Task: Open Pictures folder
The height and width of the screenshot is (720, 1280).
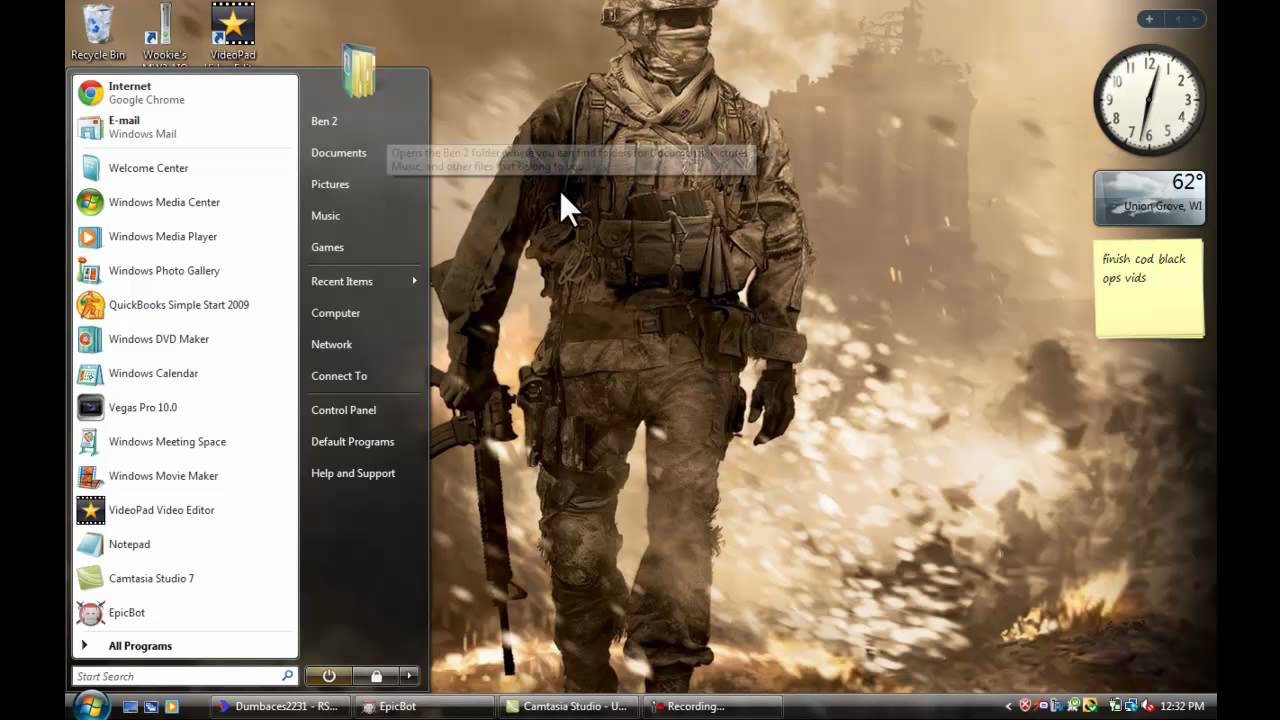Action: click(364, 184)
